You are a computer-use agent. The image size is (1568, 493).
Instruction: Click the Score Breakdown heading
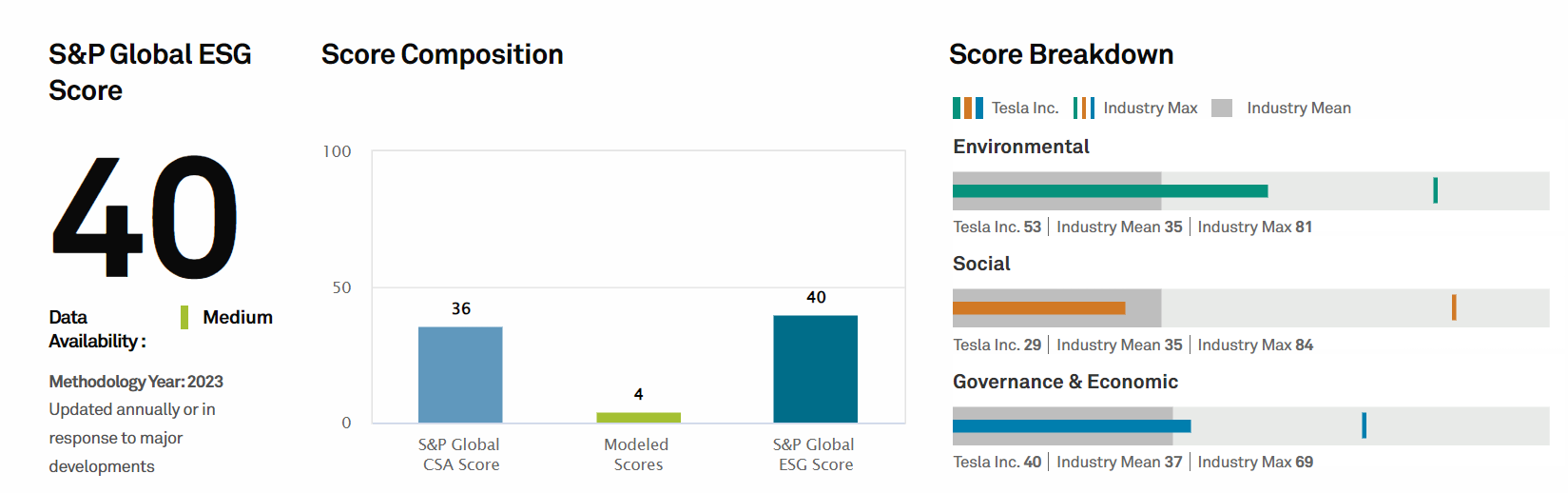[1060, 54]
